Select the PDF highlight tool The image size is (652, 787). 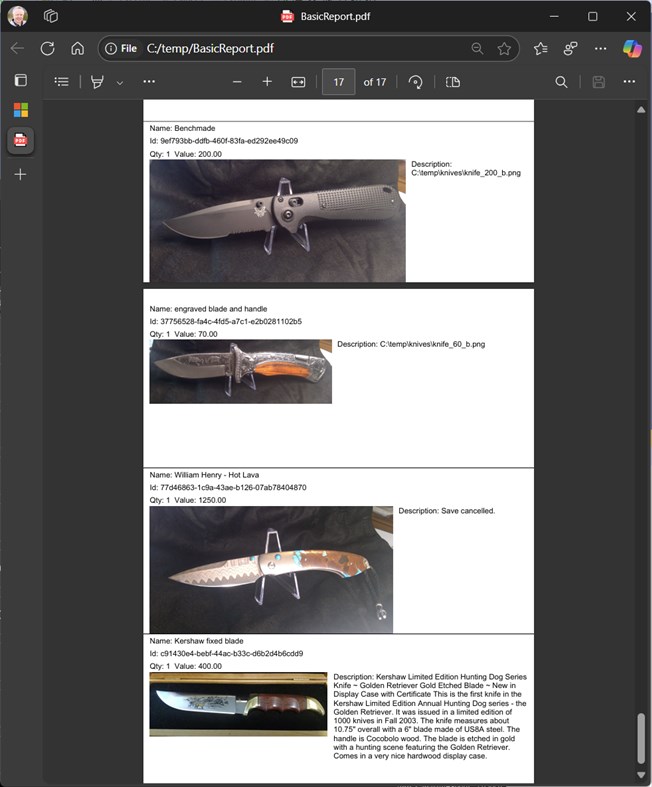pyautogui.click(x=97, y=82)
